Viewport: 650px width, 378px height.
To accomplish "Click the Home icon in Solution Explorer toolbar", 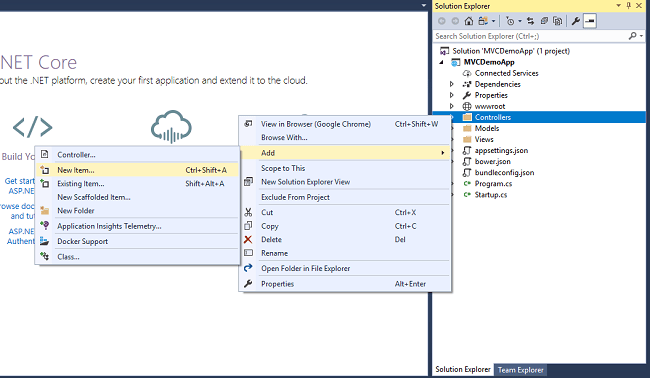I will point(469,21).
